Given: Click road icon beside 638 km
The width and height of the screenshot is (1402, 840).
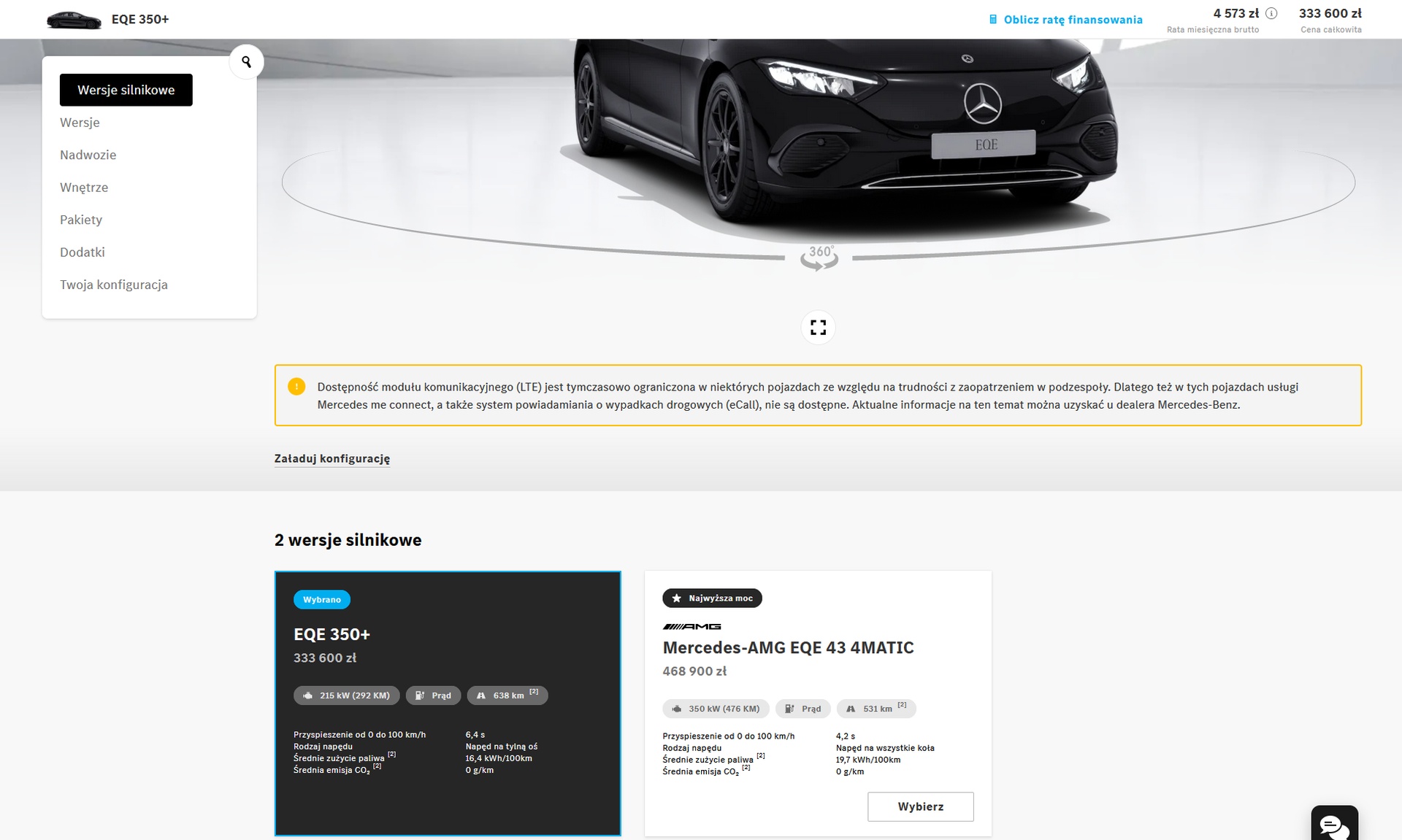Looking at the screenshot, I should coord(481,695).
